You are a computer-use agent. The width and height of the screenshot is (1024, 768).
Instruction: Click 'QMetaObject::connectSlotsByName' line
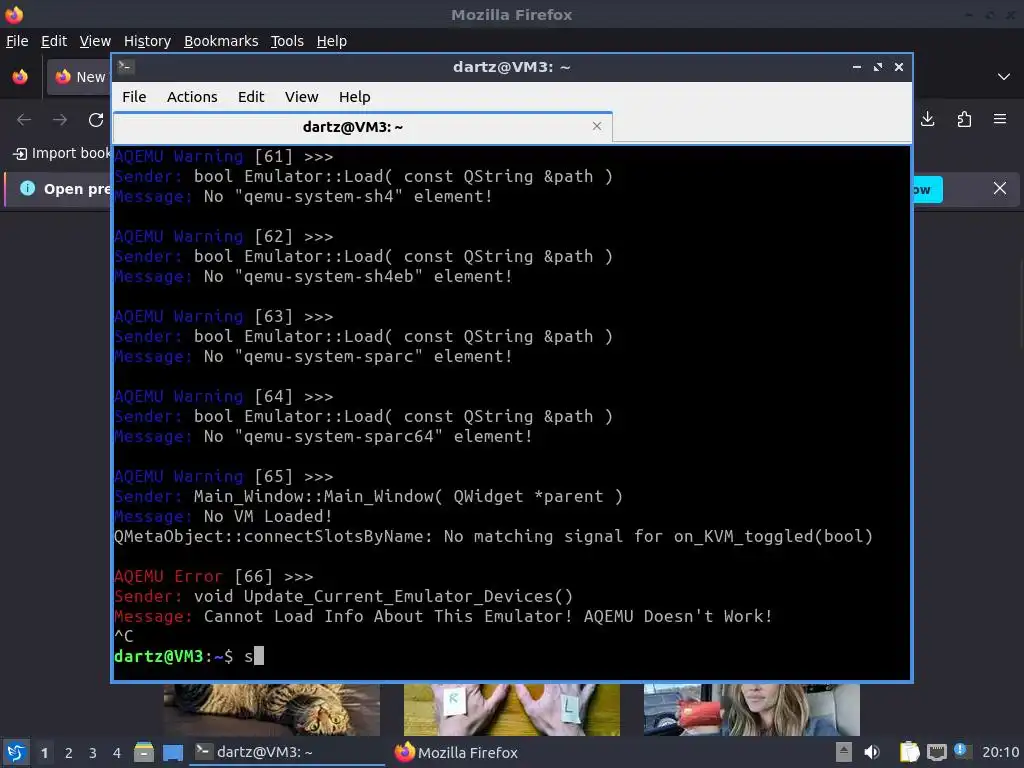[x=493, y=537]
